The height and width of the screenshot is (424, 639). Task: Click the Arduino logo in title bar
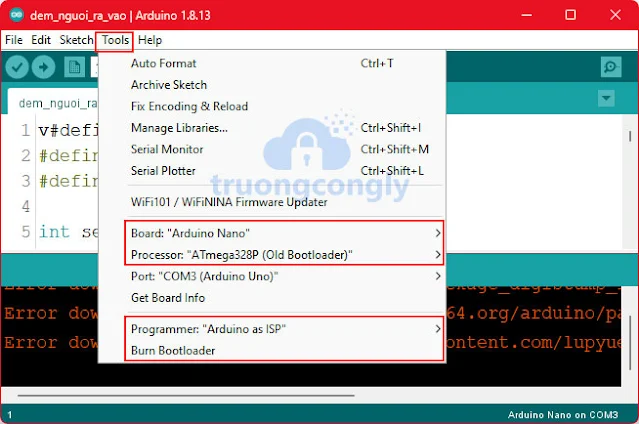click(17, 15)
